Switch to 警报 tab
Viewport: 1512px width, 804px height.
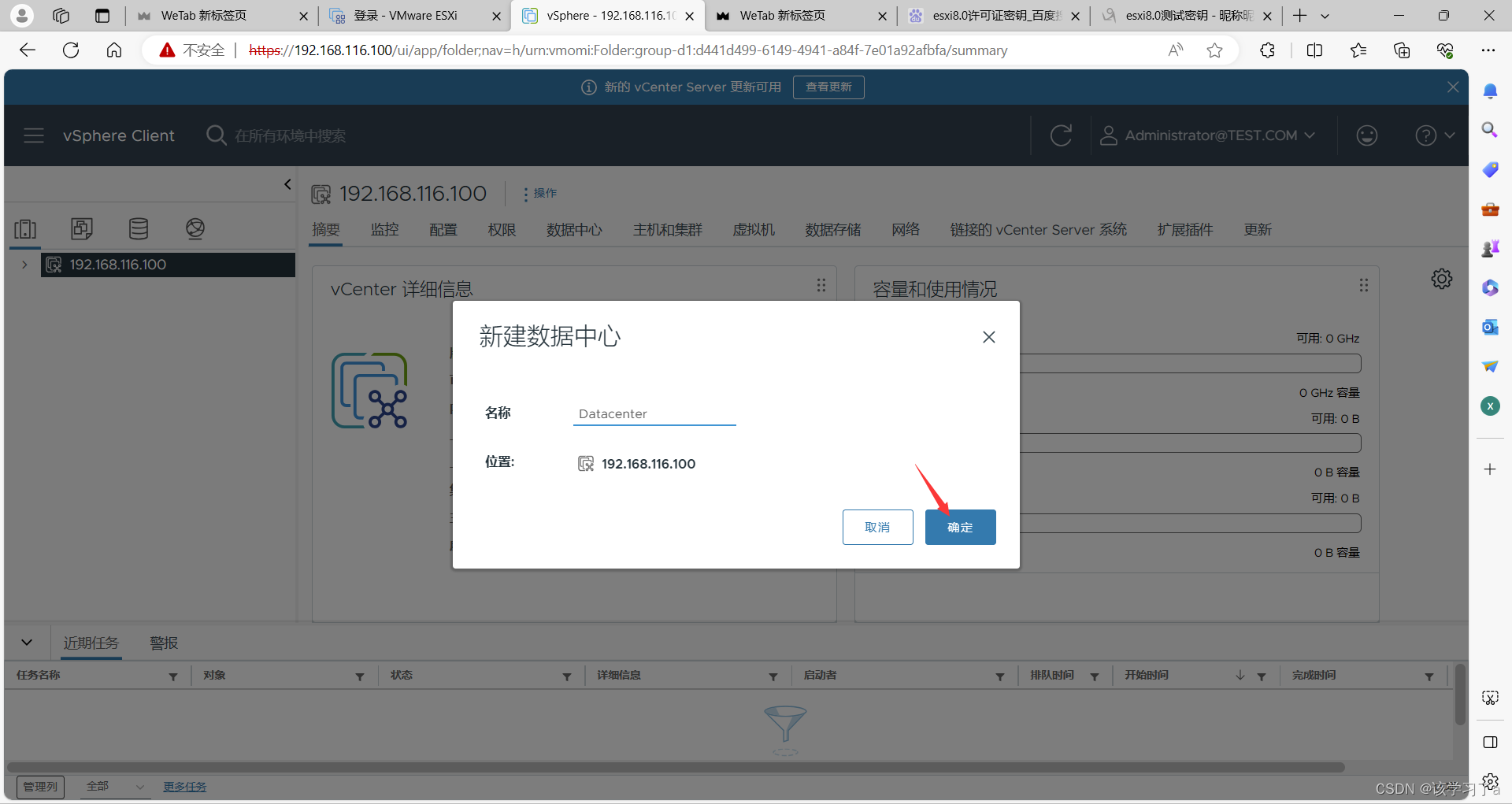(x=164, y=643)
